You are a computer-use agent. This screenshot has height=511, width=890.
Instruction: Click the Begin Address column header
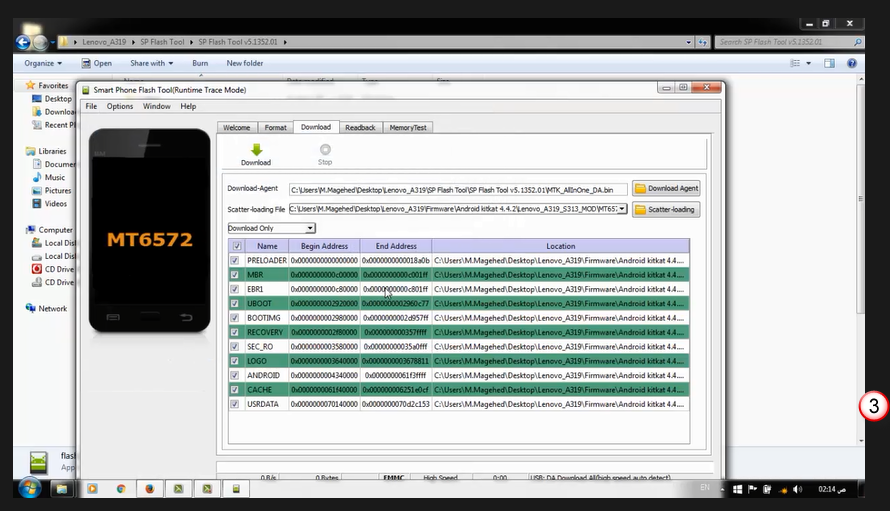324,246
